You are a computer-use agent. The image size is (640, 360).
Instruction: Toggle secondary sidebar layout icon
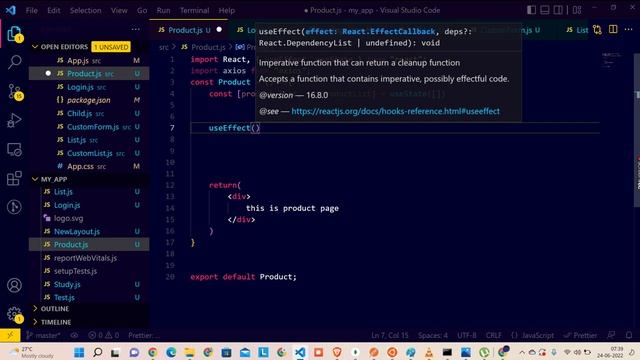click(558, 10)
